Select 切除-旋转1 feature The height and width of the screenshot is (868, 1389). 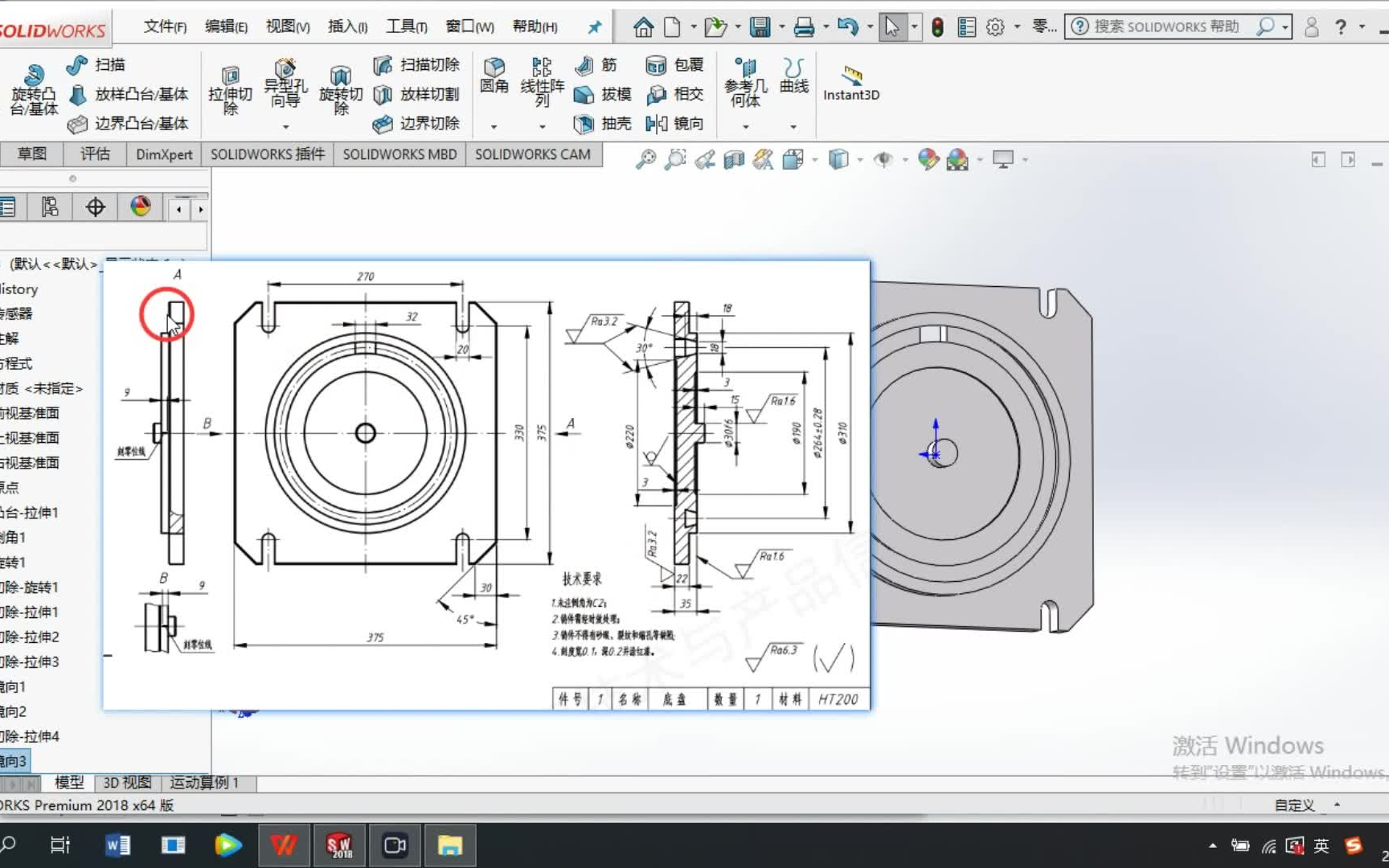point(30,587)
